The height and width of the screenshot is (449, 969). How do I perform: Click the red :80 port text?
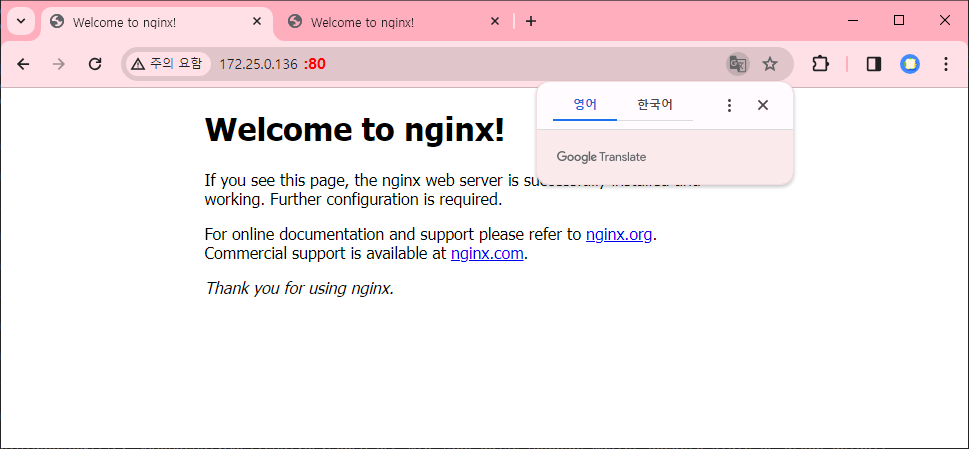pos(315,64)
